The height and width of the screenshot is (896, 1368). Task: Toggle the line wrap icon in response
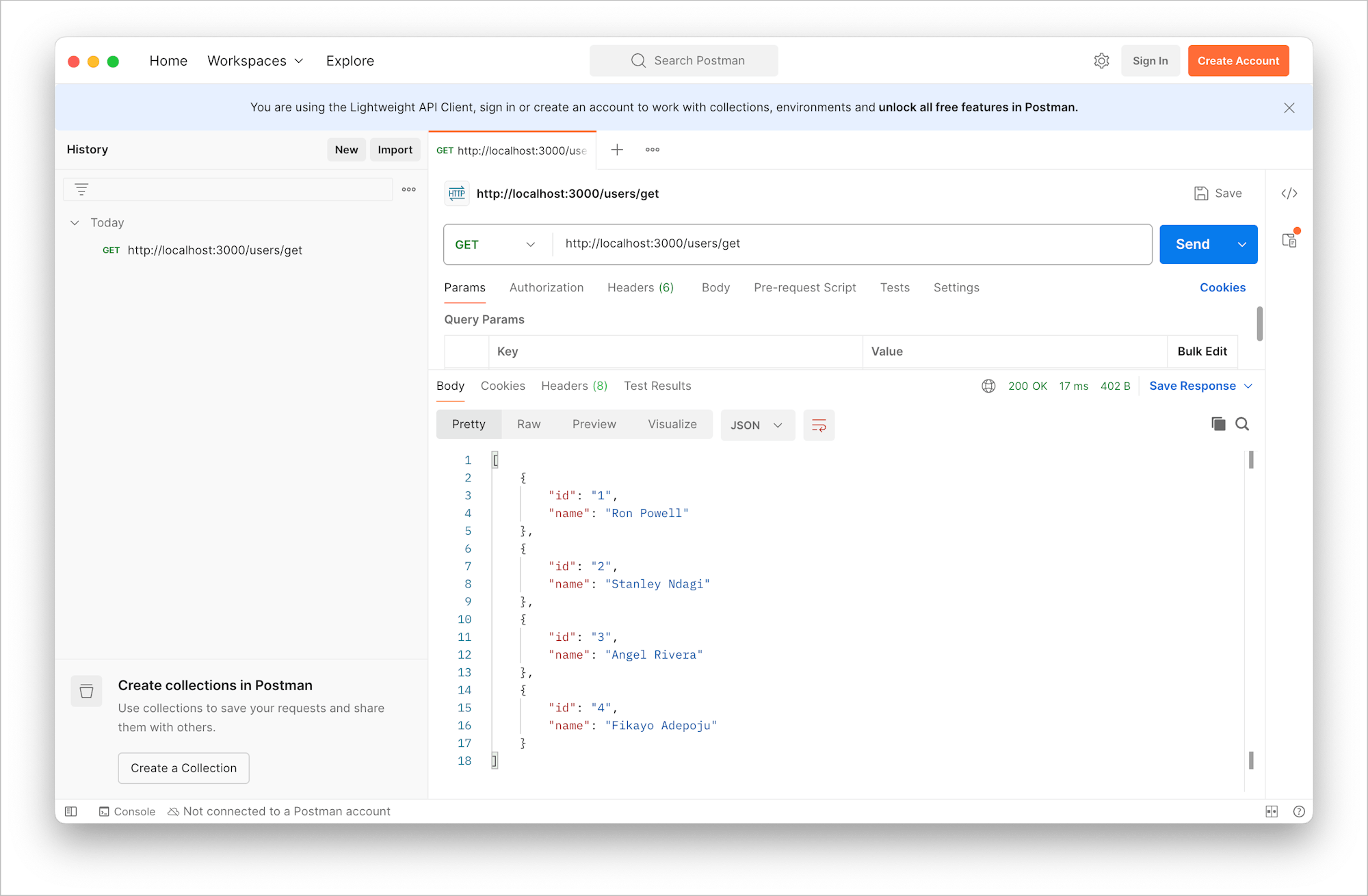pos(819,425)
